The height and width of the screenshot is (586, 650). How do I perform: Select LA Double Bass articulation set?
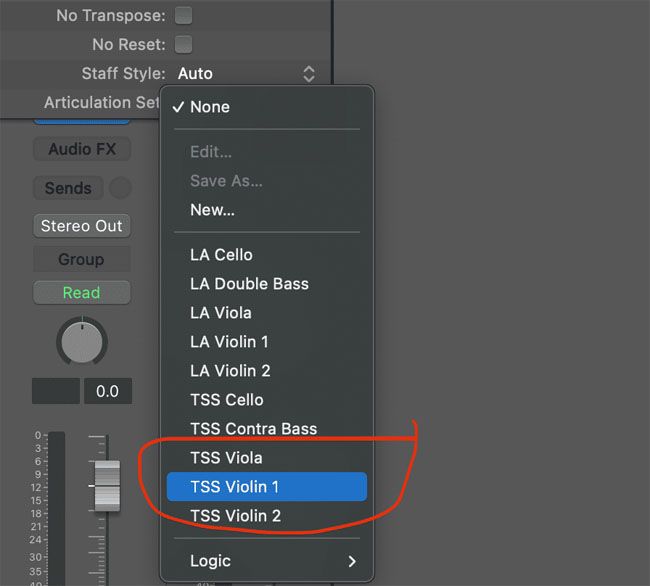(249, 284)
